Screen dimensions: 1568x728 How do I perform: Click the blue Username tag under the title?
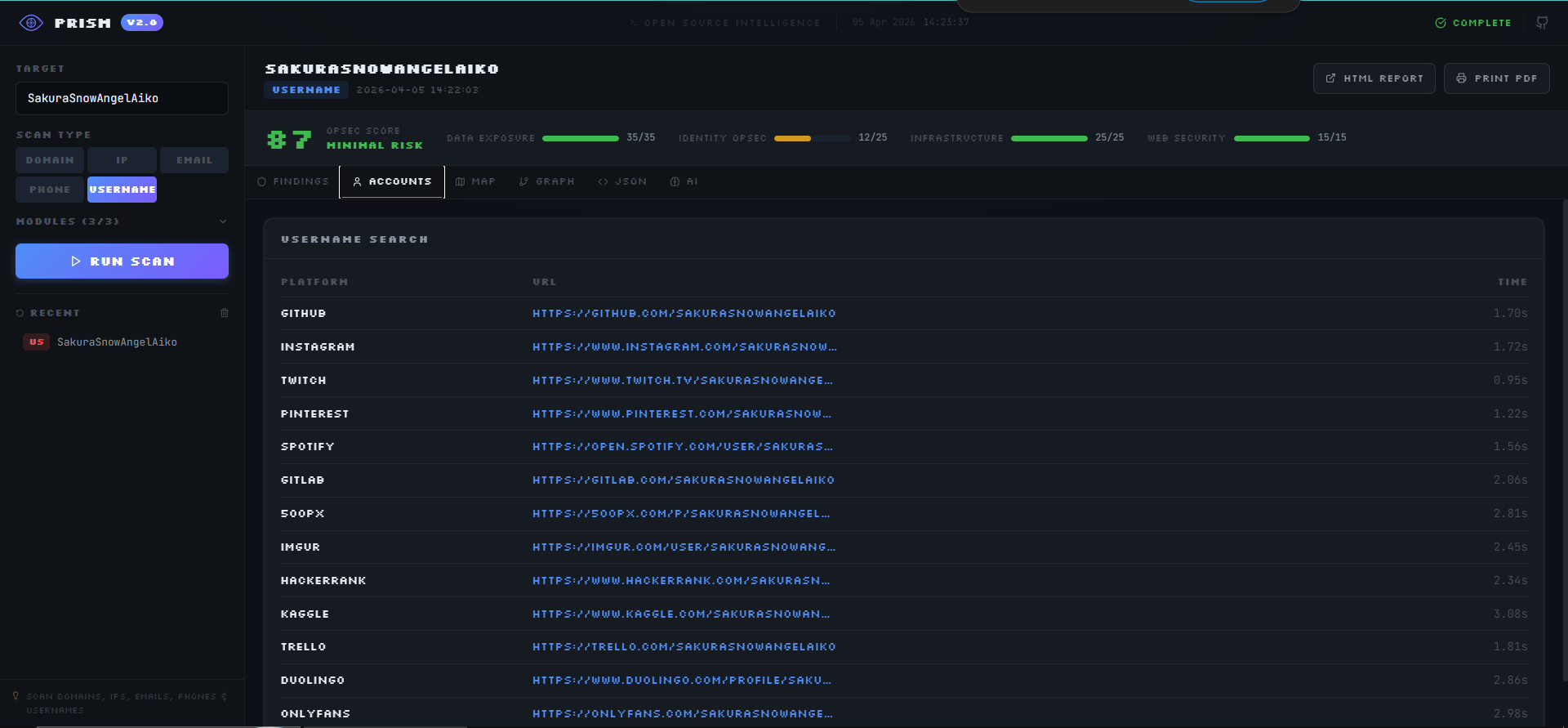(306, 90)
